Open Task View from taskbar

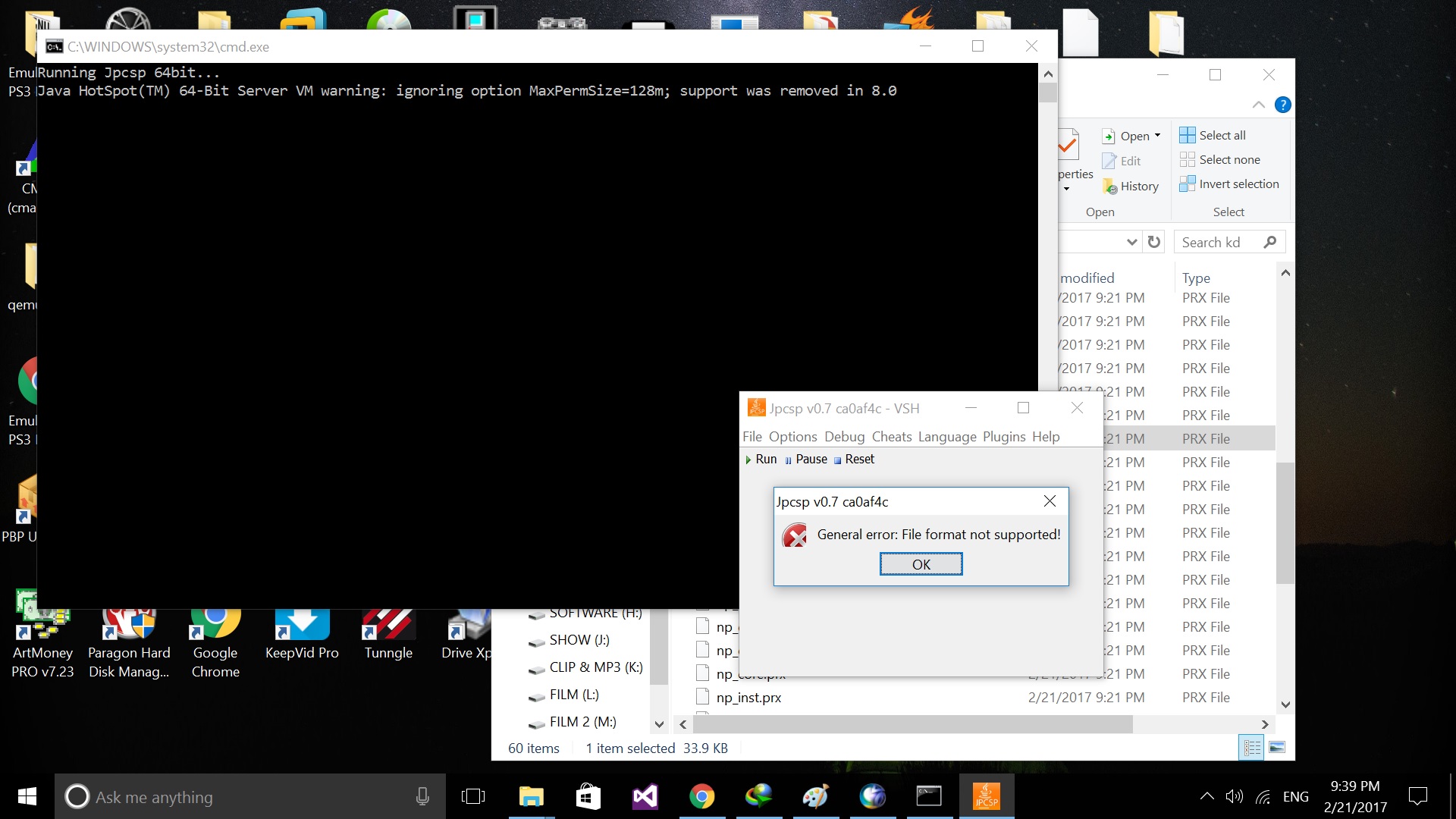pos(473,796)
